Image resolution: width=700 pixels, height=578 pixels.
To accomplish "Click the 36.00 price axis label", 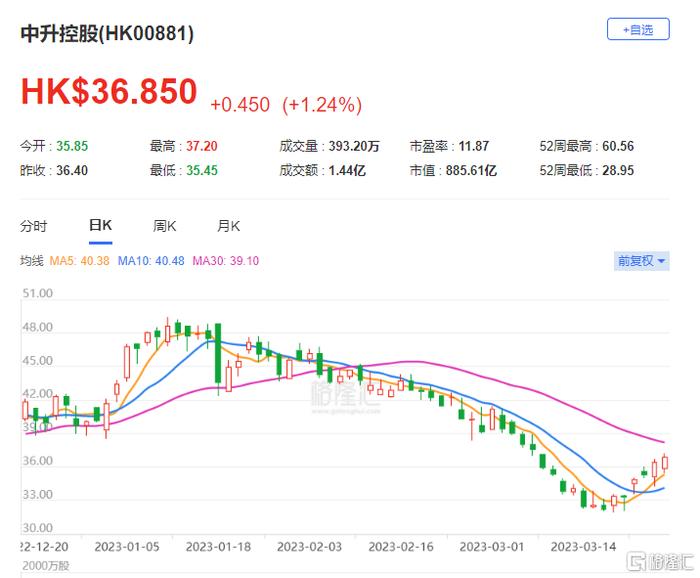I will tap(38, 461).
